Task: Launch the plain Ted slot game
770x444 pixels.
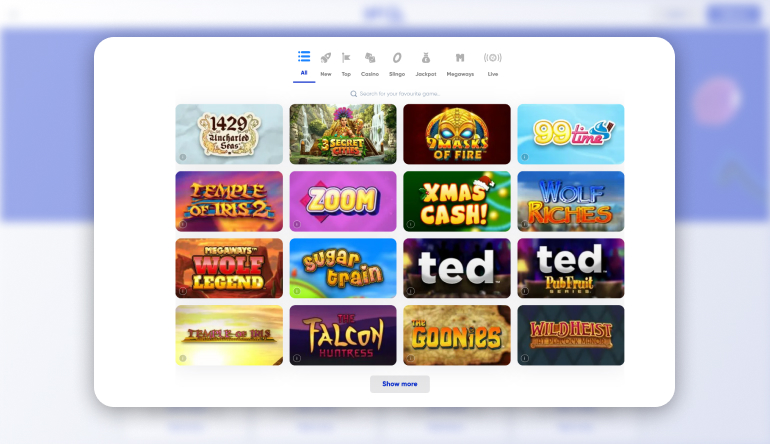Action: tap(457, 268)
